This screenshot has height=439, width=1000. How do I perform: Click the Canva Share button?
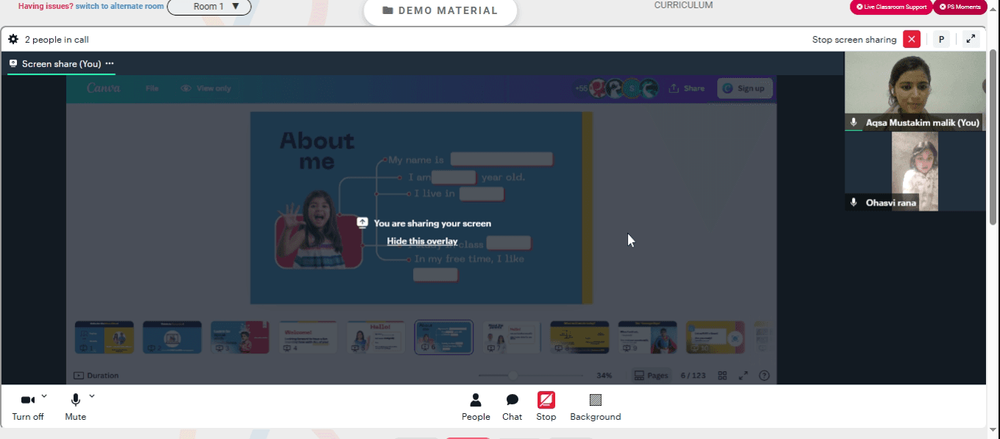[686, 89]
